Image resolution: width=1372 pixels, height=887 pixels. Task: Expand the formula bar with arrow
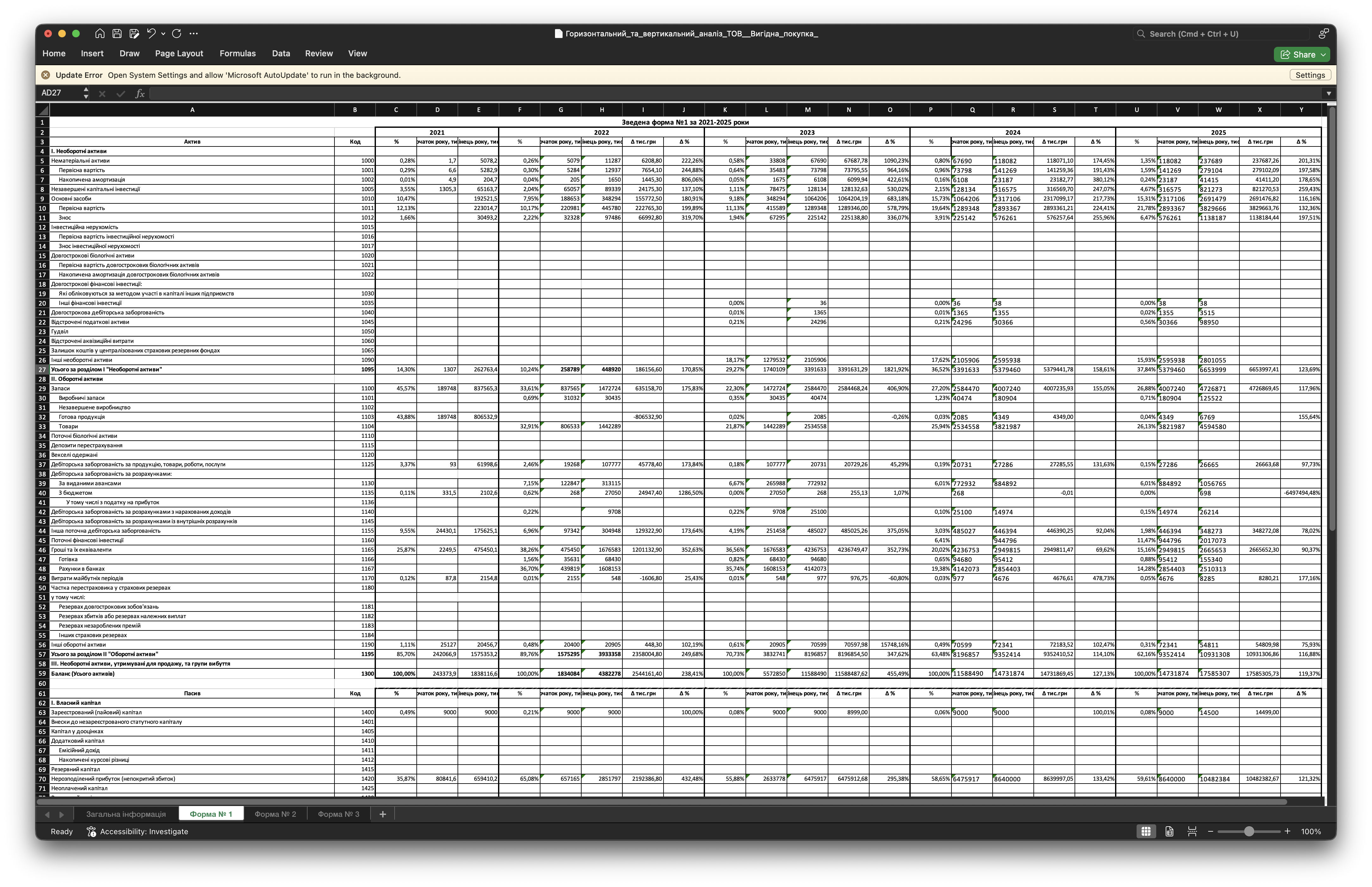[1329, 93]
